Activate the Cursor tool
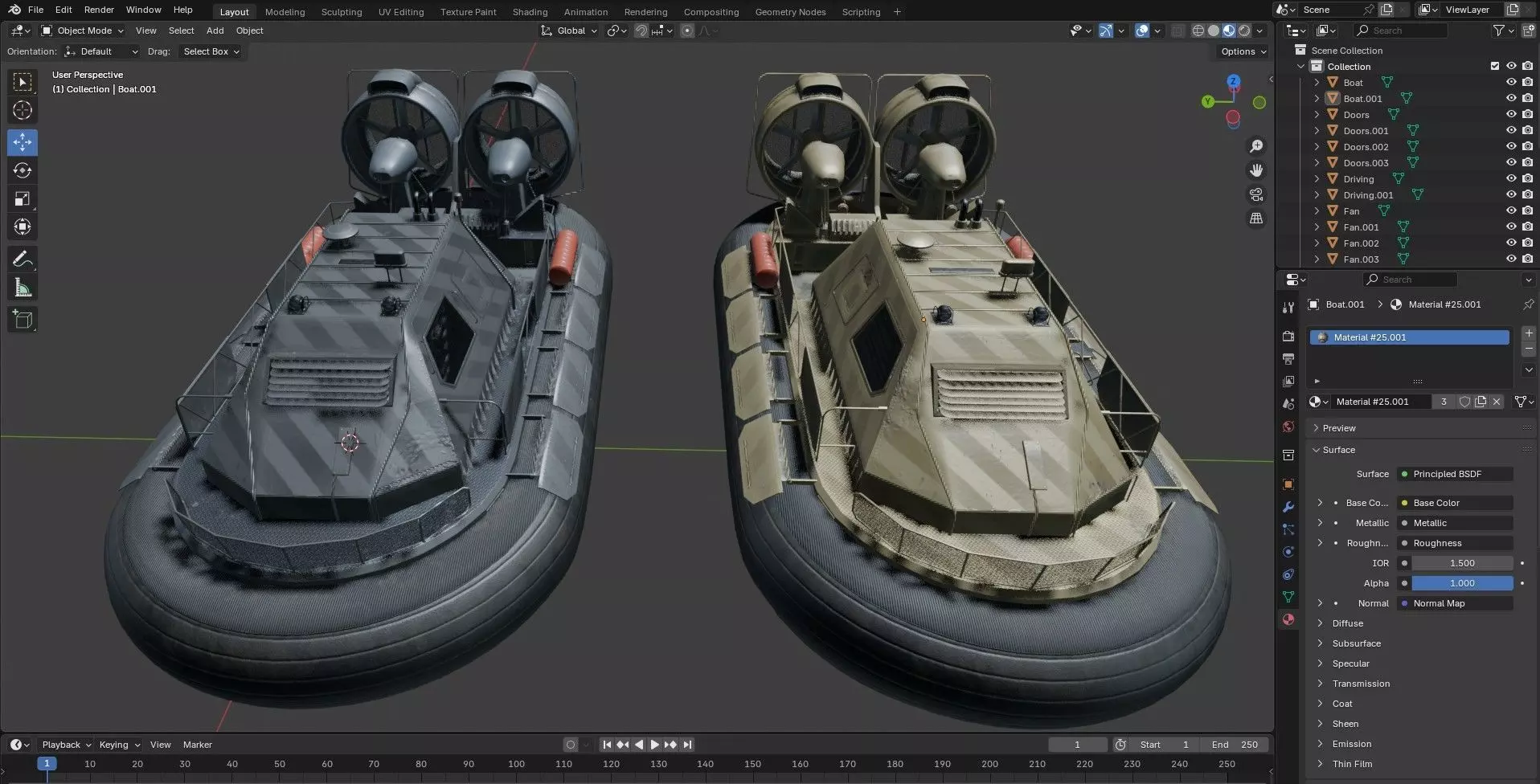The image size is (1540, 784). point(23,110)
